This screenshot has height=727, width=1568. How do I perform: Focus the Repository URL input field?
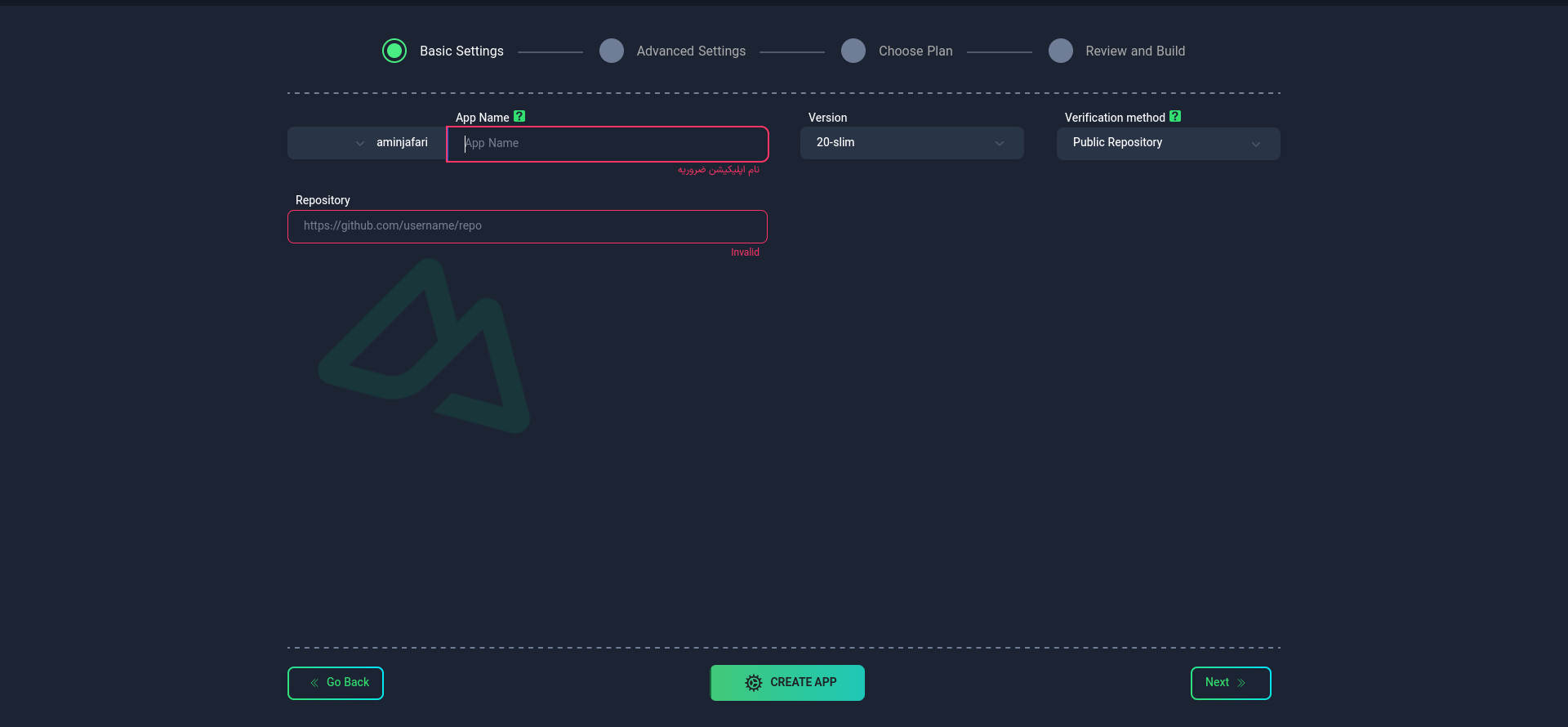(528, 226)
